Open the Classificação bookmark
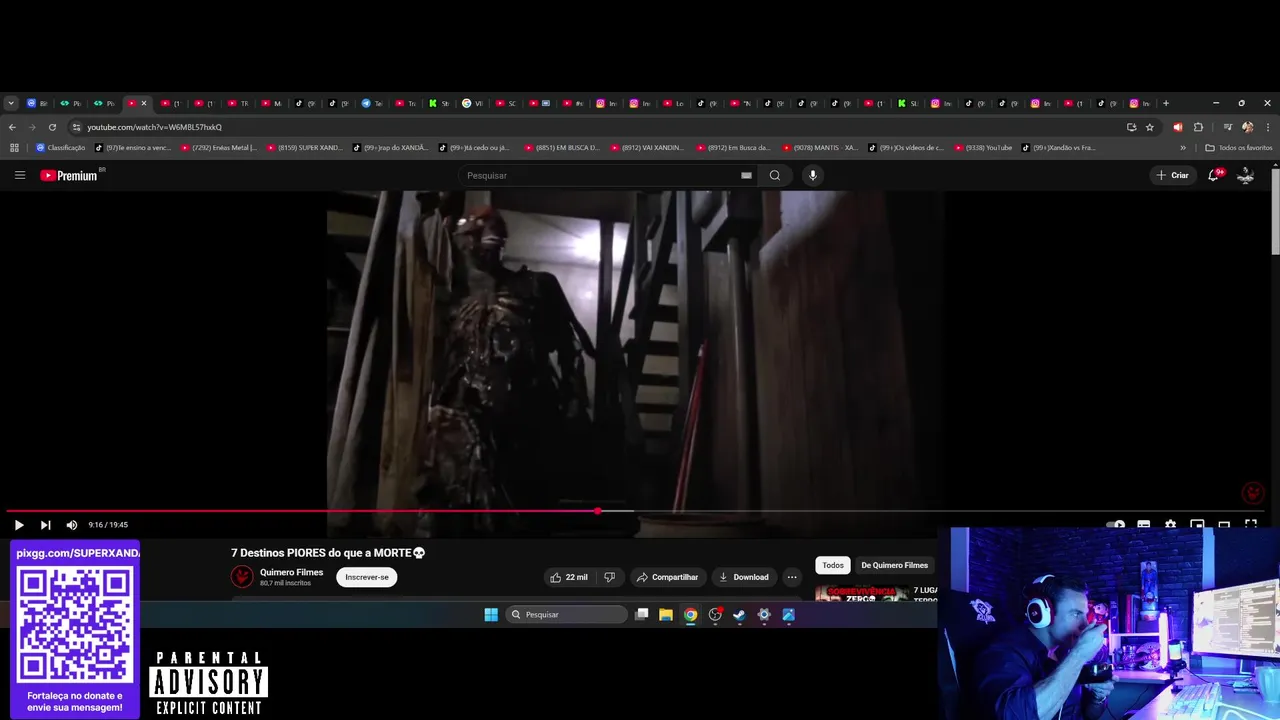 pyautogui.click(x=61, y=147)
